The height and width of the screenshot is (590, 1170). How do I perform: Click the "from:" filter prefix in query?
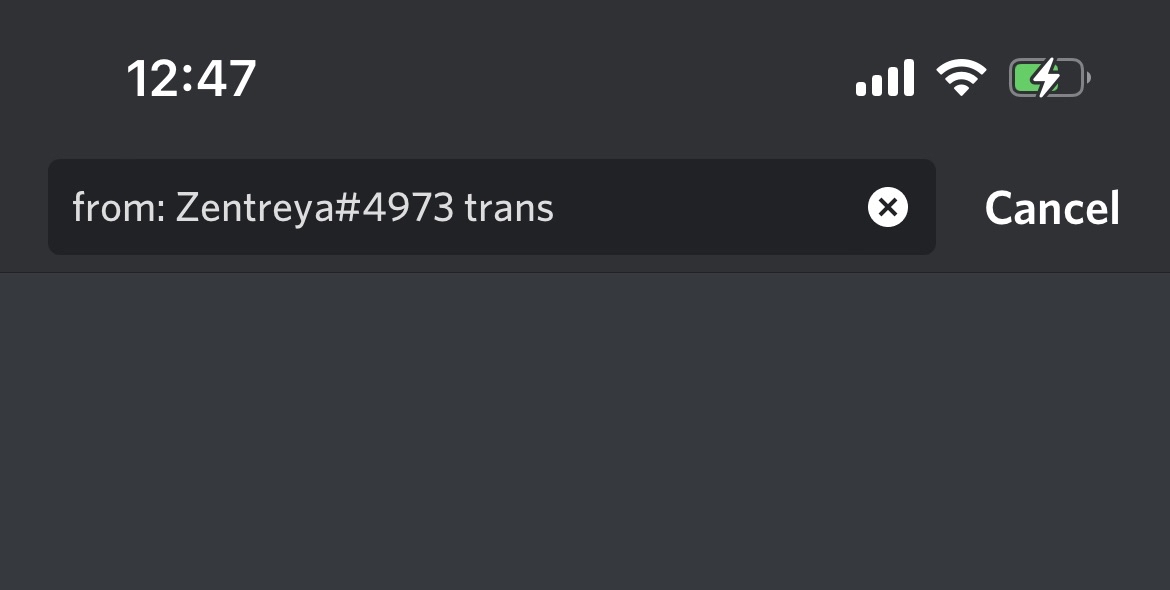pos(119,207)
